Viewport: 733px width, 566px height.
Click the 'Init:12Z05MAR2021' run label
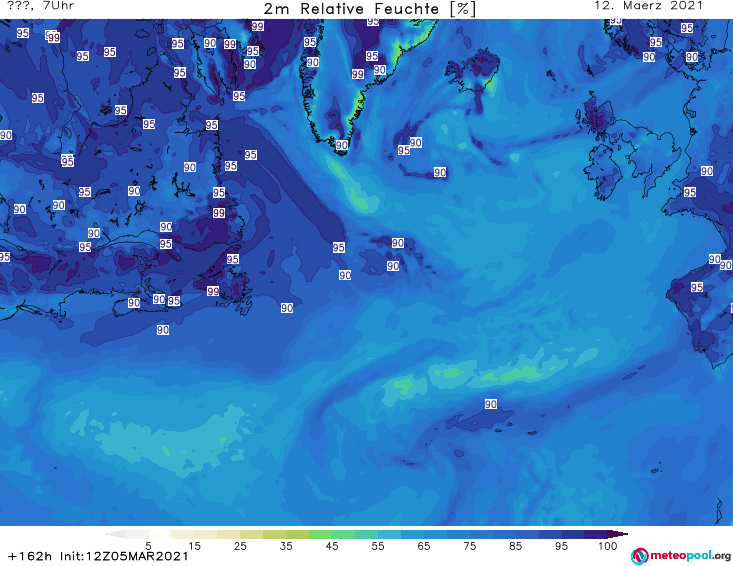click(x=124, y=556)
